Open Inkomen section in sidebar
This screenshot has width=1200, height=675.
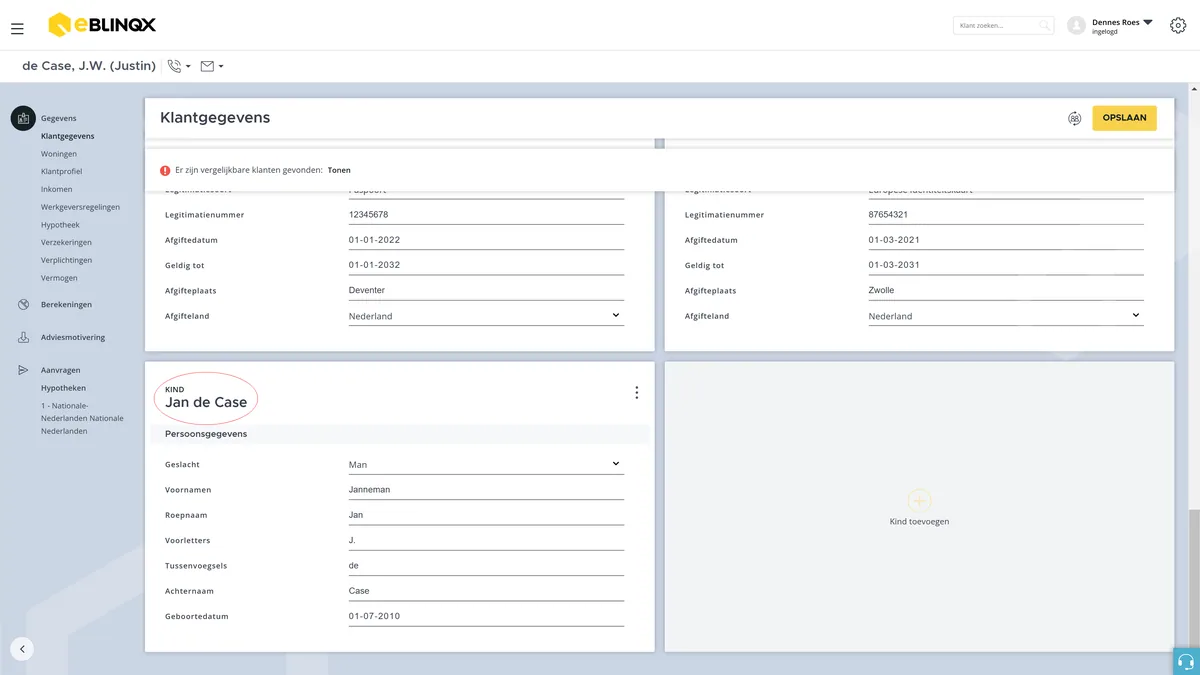(x=56, y=189)
